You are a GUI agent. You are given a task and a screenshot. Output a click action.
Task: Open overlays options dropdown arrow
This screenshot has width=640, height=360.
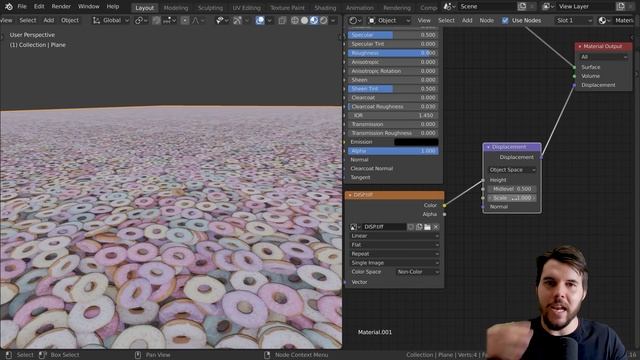point(269,20)
